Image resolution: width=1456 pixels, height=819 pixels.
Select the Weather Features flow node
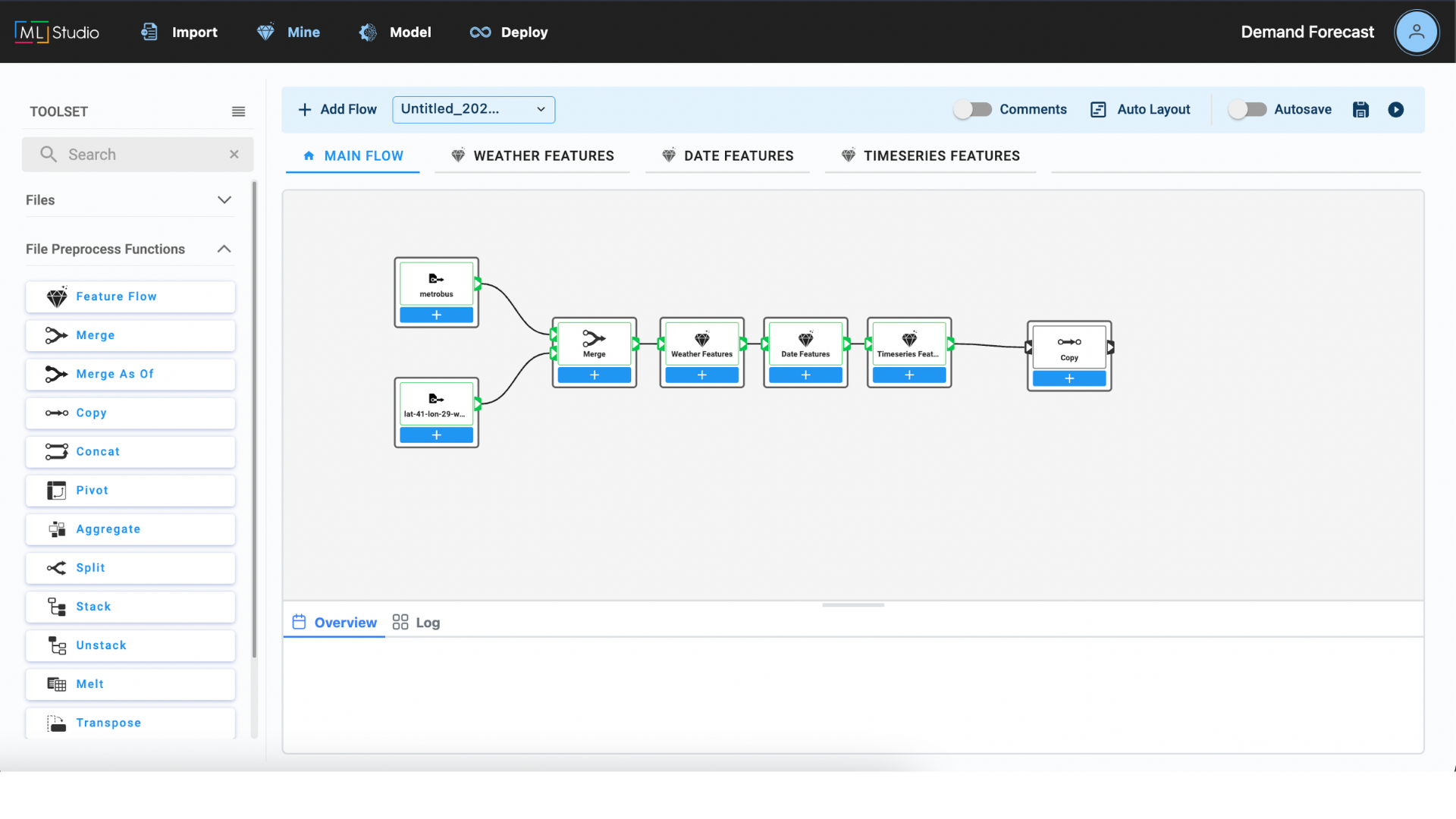[701, 344]
